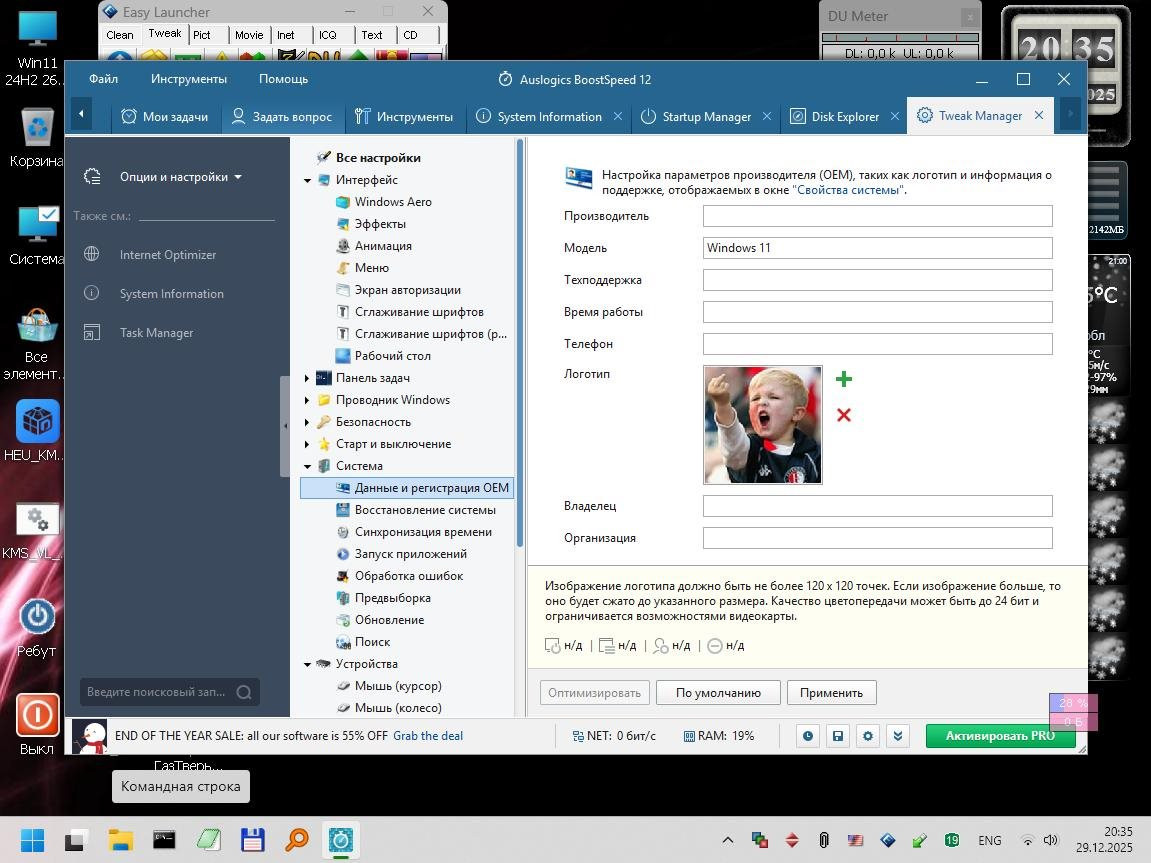Open File Explorer from the taskbar
Image resolution: width=1151 pixels, height=863 pixels.
coord(120,840)
